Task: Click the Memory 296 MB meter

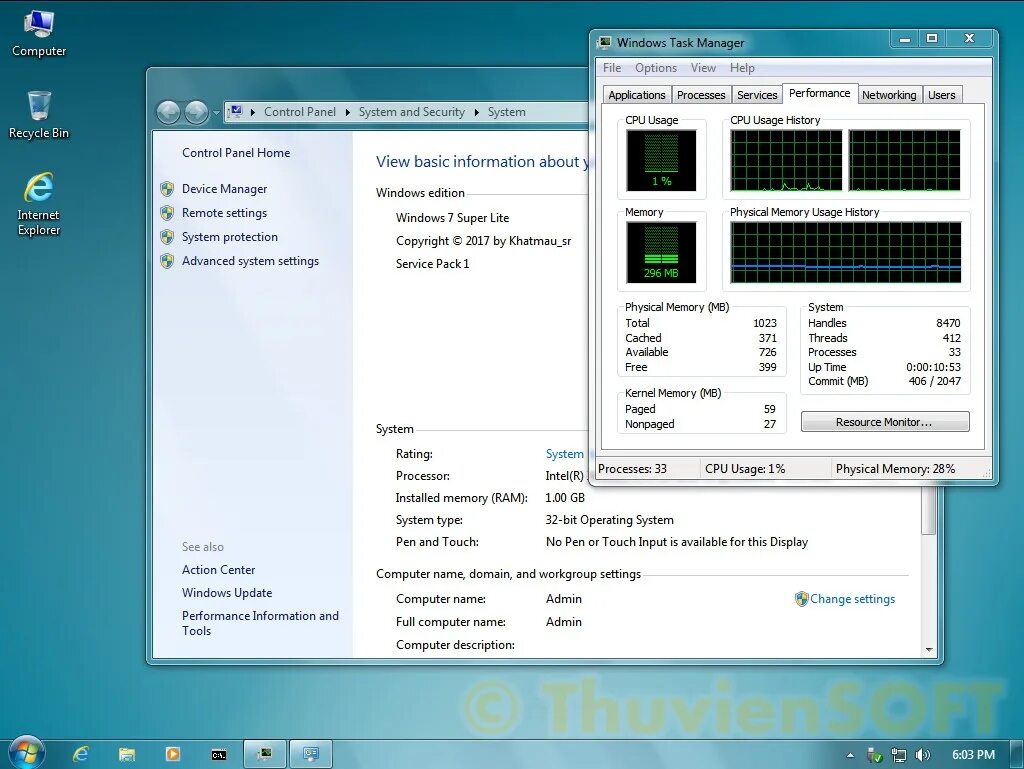Action: [x=661, y=252]
